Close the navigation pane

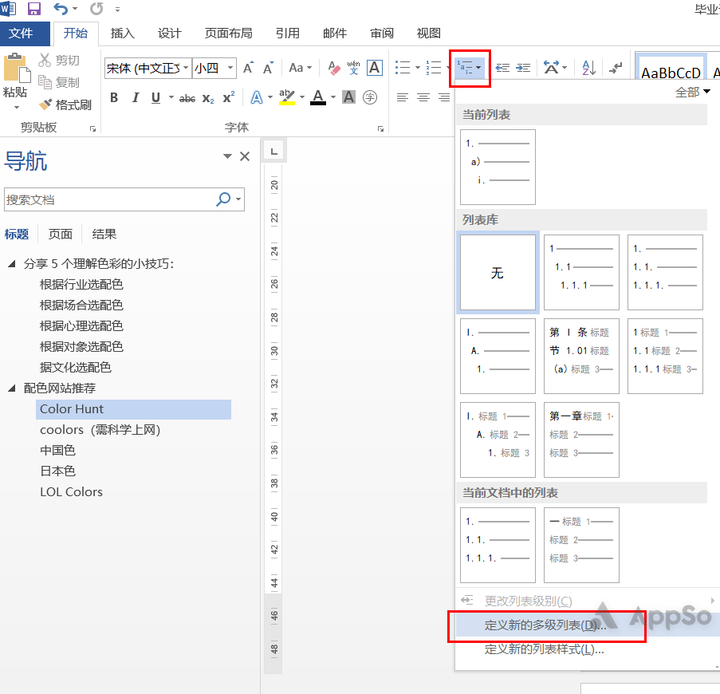pyautogui.click(x=245, y=157)
